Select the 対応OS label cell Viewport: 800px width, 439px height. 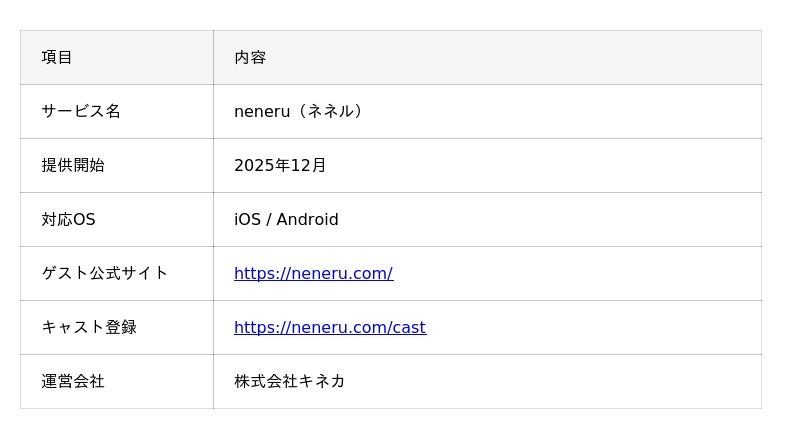click(117, 220)
